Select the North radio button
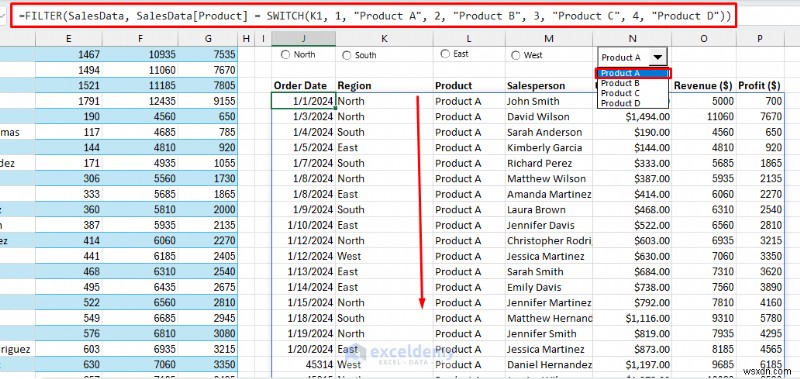800x379 pixels. tap(285, 55)
